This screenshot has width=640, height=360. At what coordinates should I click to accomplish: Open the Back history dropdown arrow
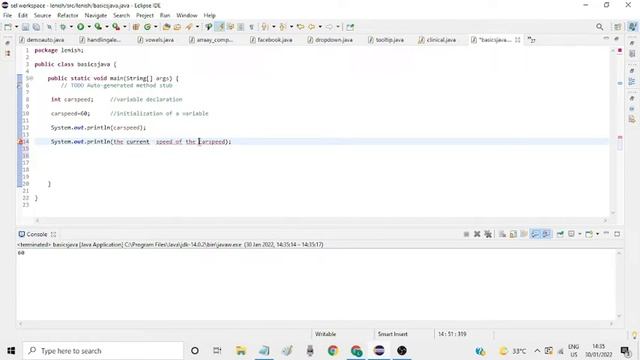coord(320,27)
